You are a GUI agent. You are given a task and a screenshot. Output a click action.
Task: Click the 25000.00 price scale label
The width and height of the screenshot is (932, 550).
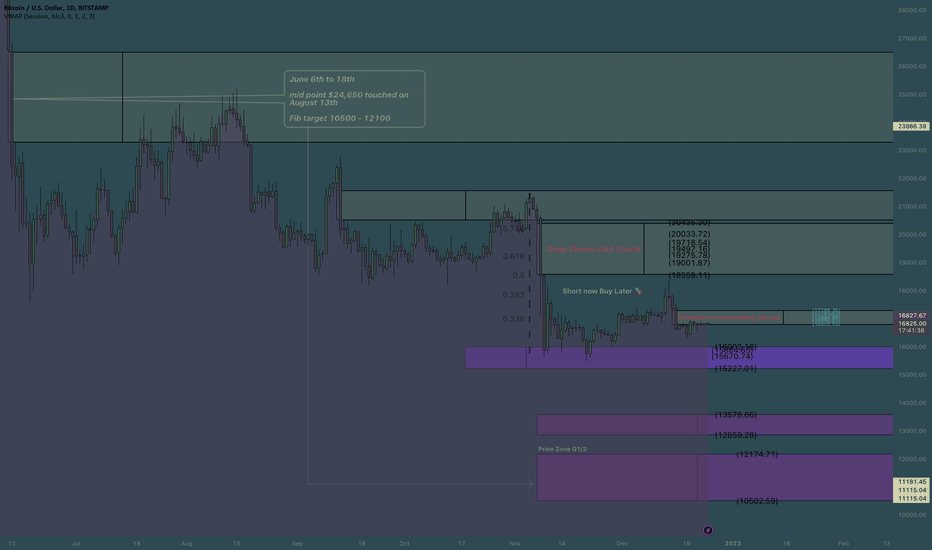coord(912,95)
